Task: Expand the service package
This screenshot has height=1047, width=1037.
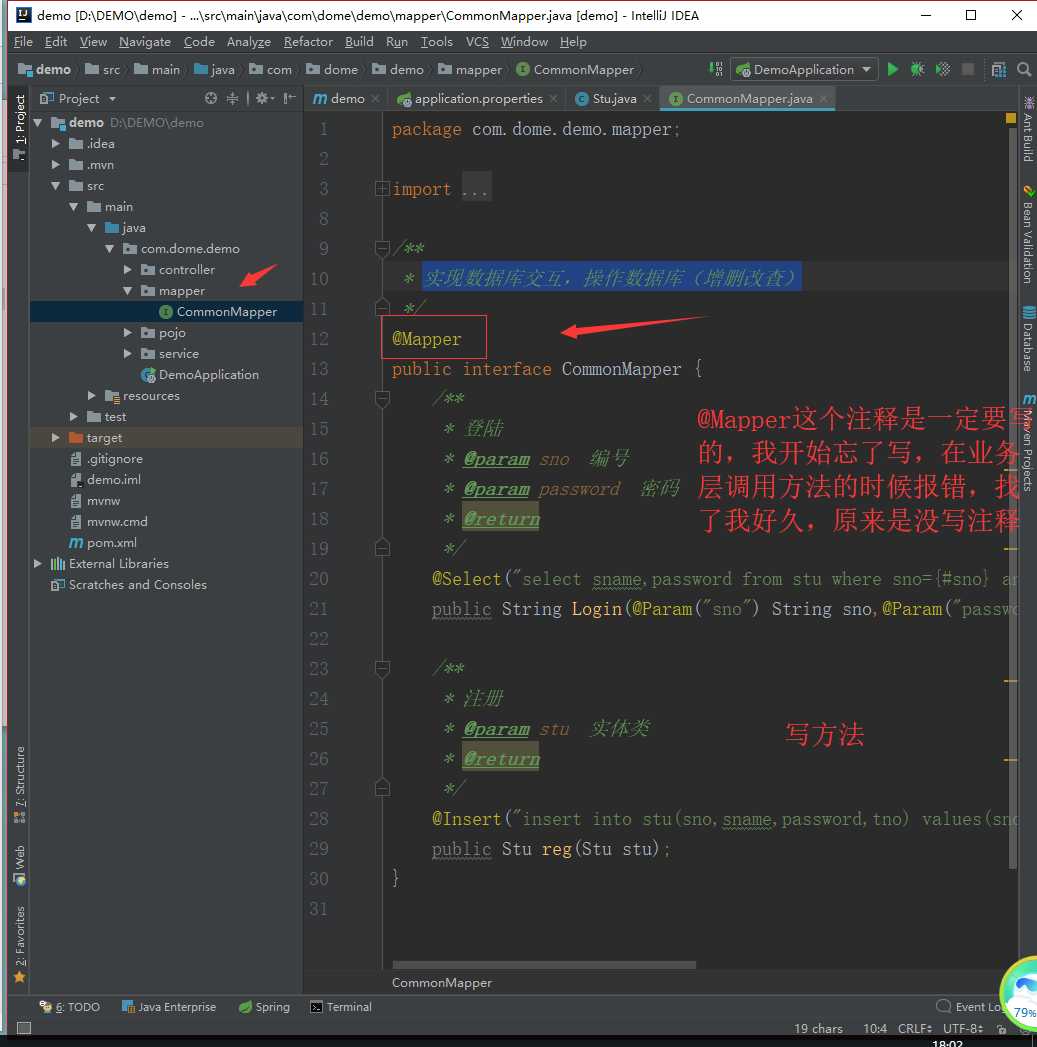Action: click(128, 353)
